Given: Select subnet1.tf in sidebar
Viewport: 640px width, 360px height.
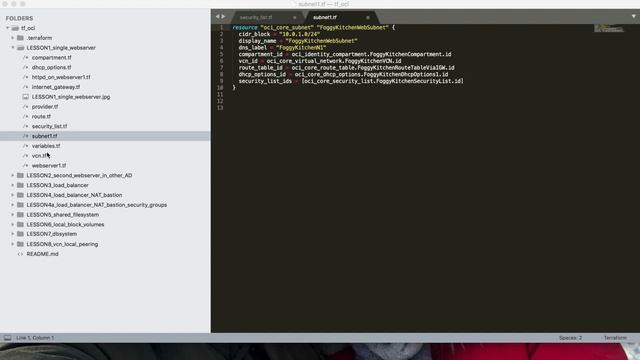Looking at the screenshot, I should tap(44, 136).
